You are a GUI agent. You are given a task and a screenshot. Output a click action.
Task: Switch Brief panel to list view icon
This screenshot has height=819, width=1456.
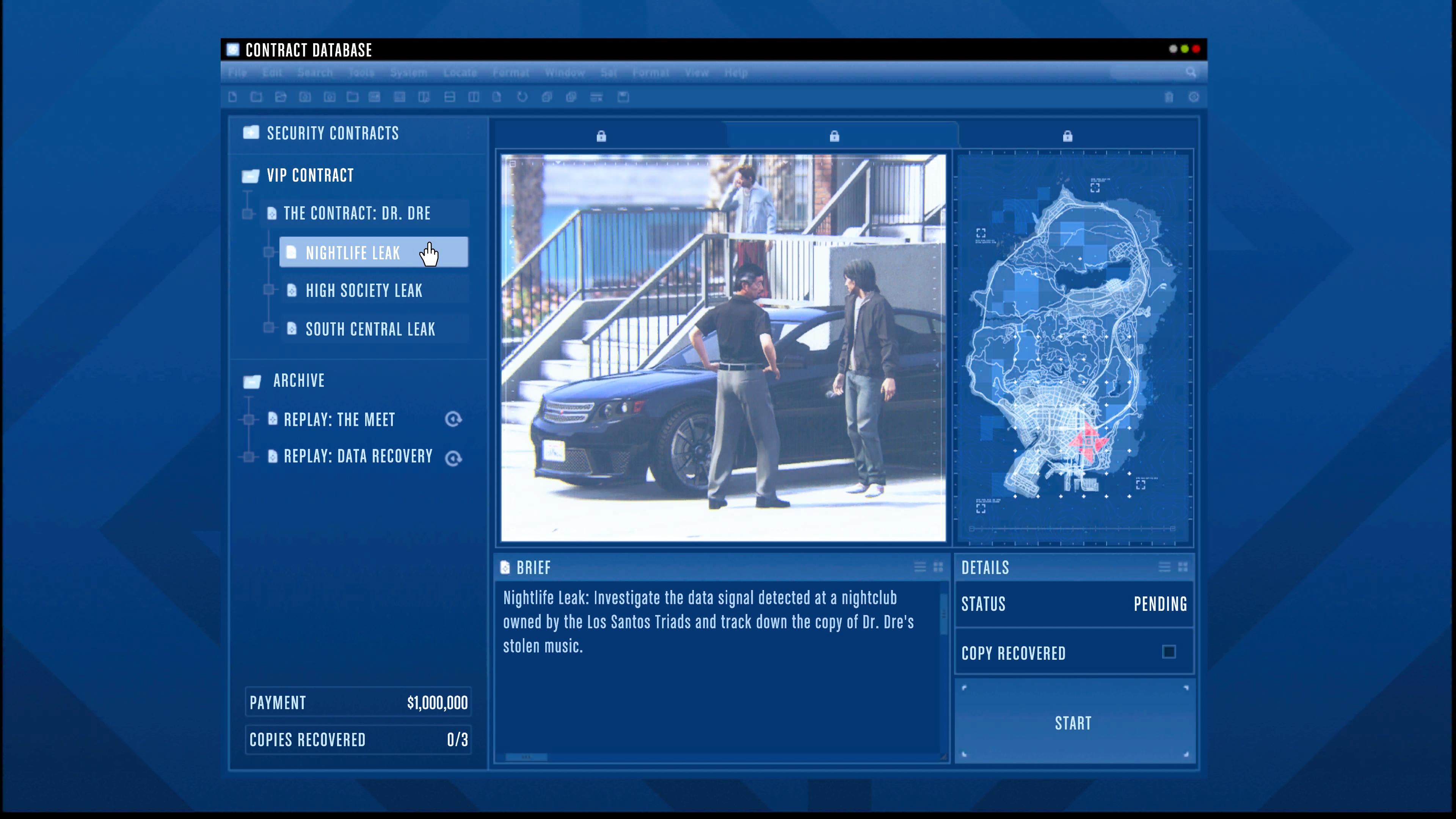tap(919, 567)
